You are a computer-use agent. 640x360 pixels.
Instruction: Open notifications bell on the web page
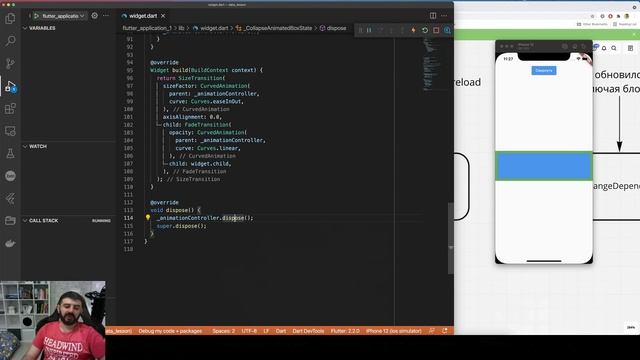[604, 48]
